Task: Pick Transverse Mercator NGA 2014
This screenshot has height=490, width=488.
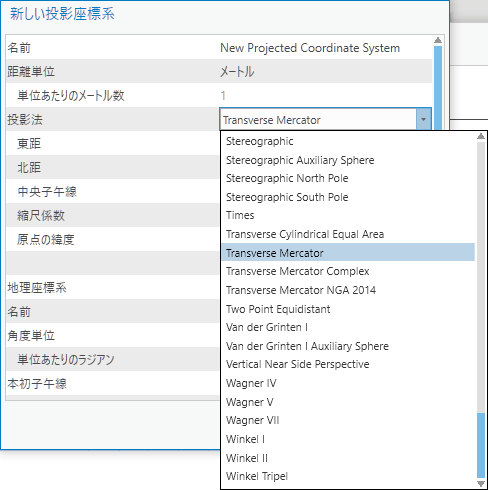Action: click(348, 290)
